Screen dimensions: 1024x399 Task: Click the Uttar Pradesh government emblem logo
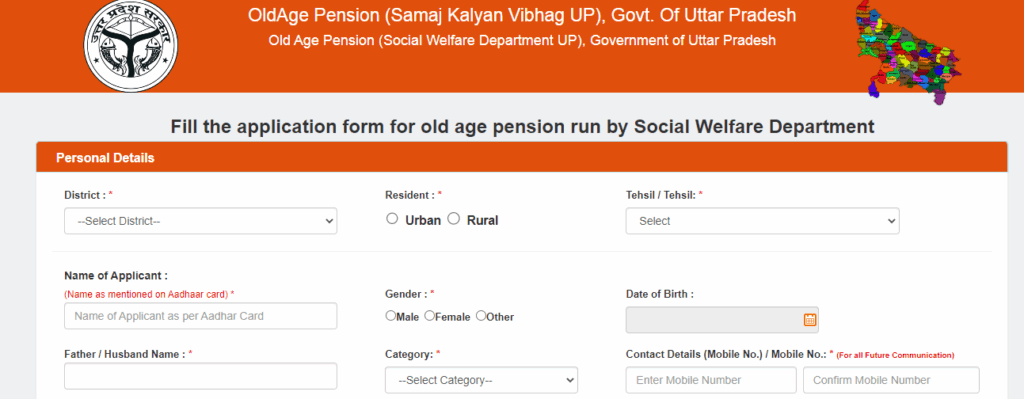tap(131, 45)
